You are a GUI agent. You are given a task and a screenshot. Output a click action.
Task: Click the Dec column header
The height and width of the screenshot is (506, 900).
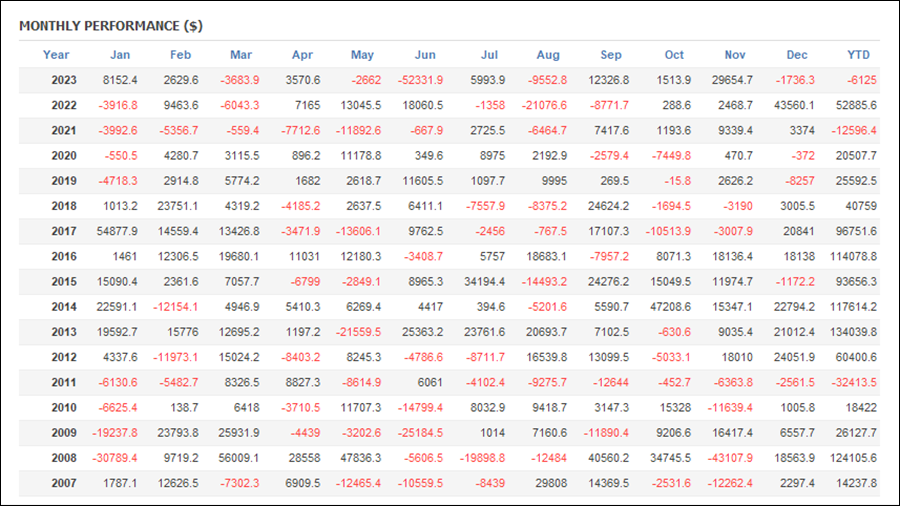797,55
